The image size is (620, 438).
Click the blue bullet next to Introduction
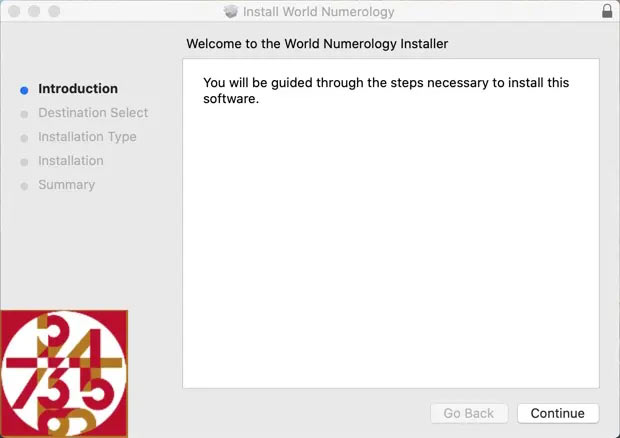point(24,91)
